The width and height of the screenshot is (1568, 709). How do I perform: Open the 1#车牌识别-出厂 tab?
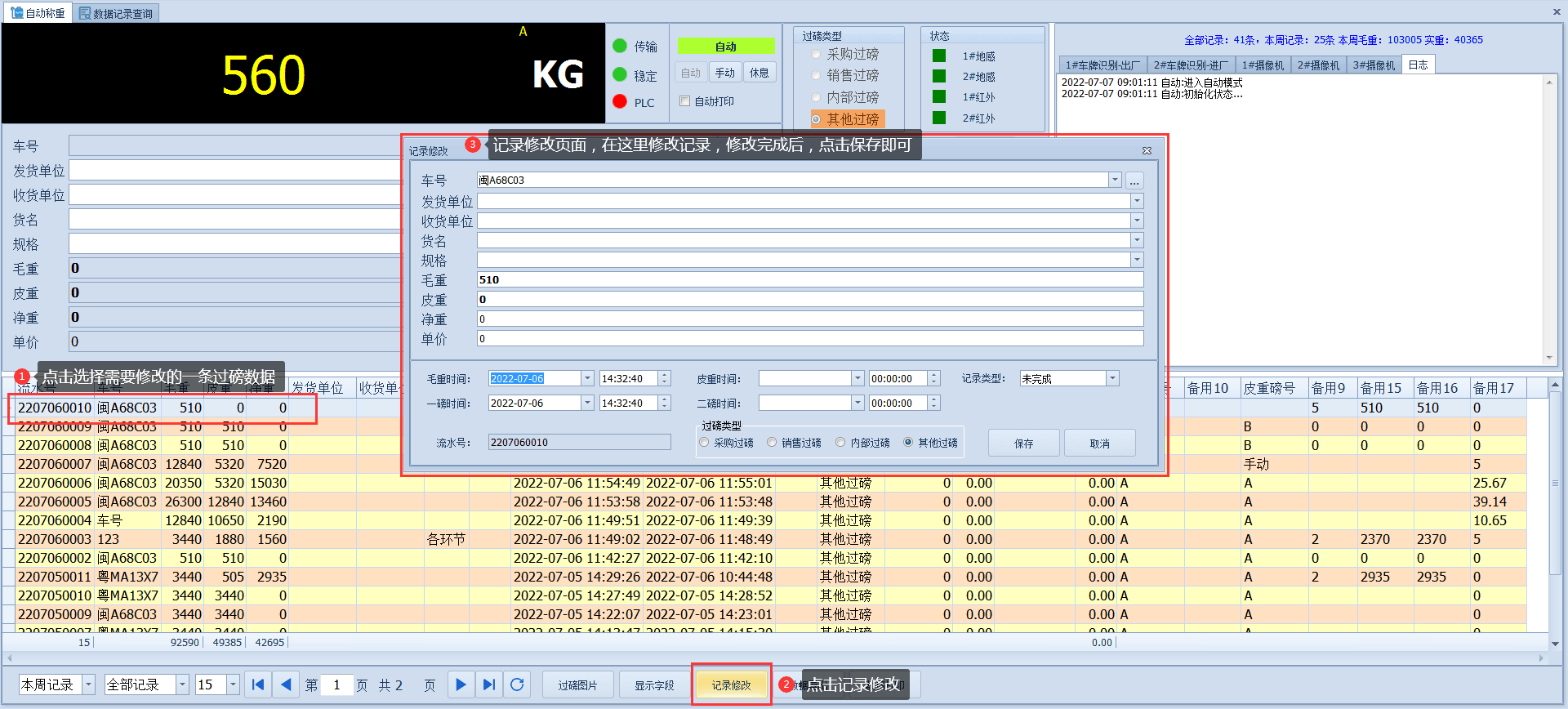1102,65
